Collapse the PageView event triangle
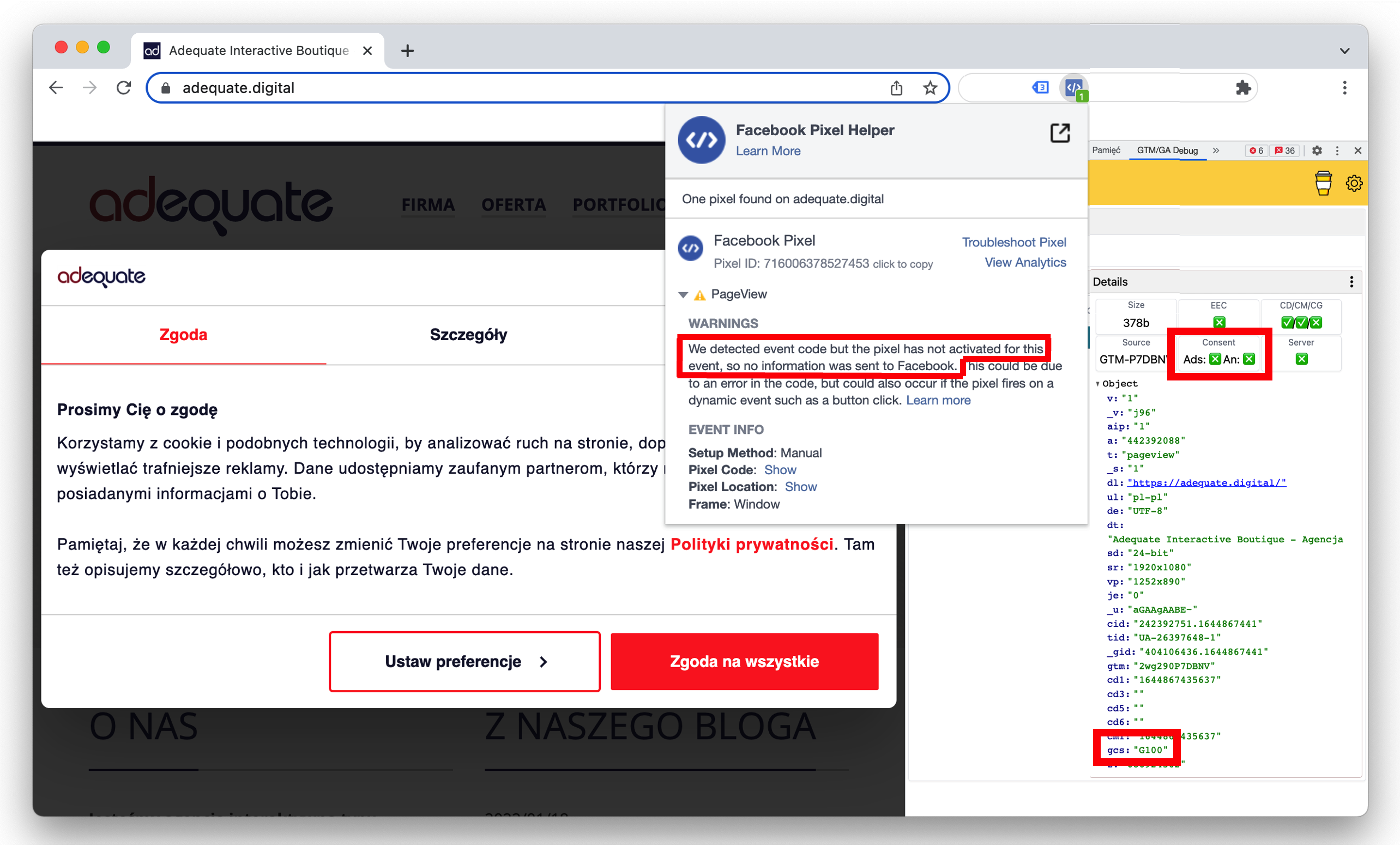The image size is (1400, 846). coord(684,295)
